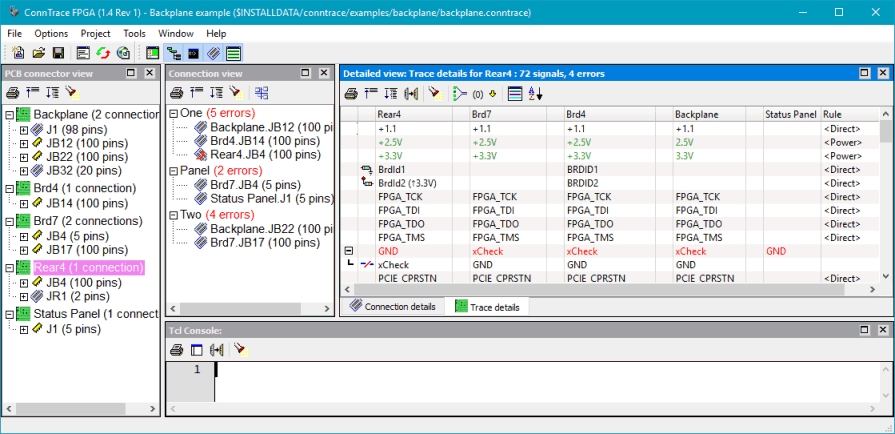Expand all rows in Detailed view

coord(391,93)
